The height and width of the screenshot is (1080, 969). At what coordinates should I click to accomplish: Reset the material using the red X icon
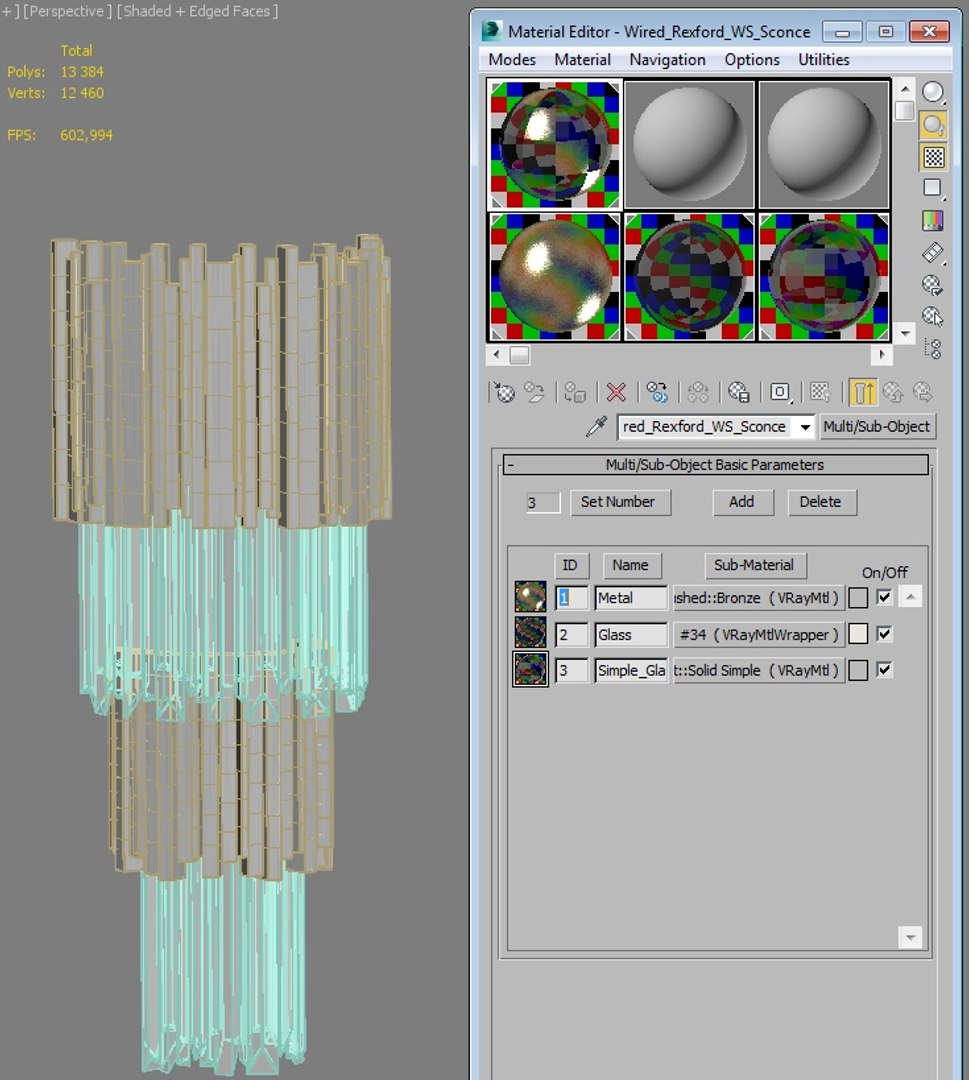pos(616,393)
